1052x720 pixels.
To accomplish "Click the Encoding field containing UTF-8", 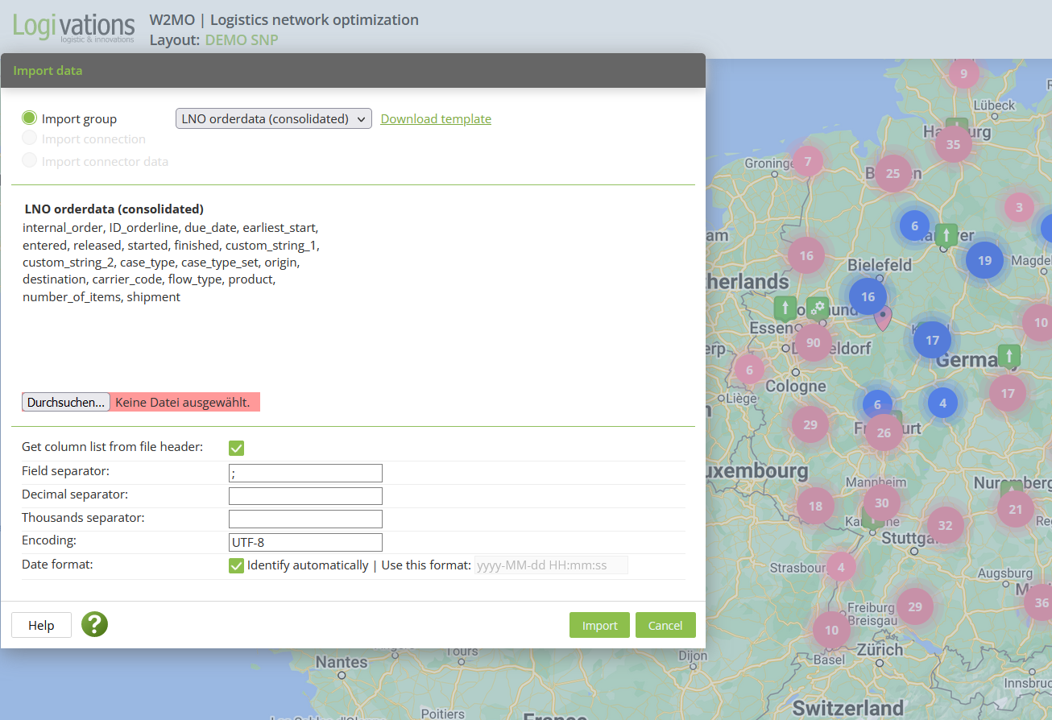I will [305, 542].
